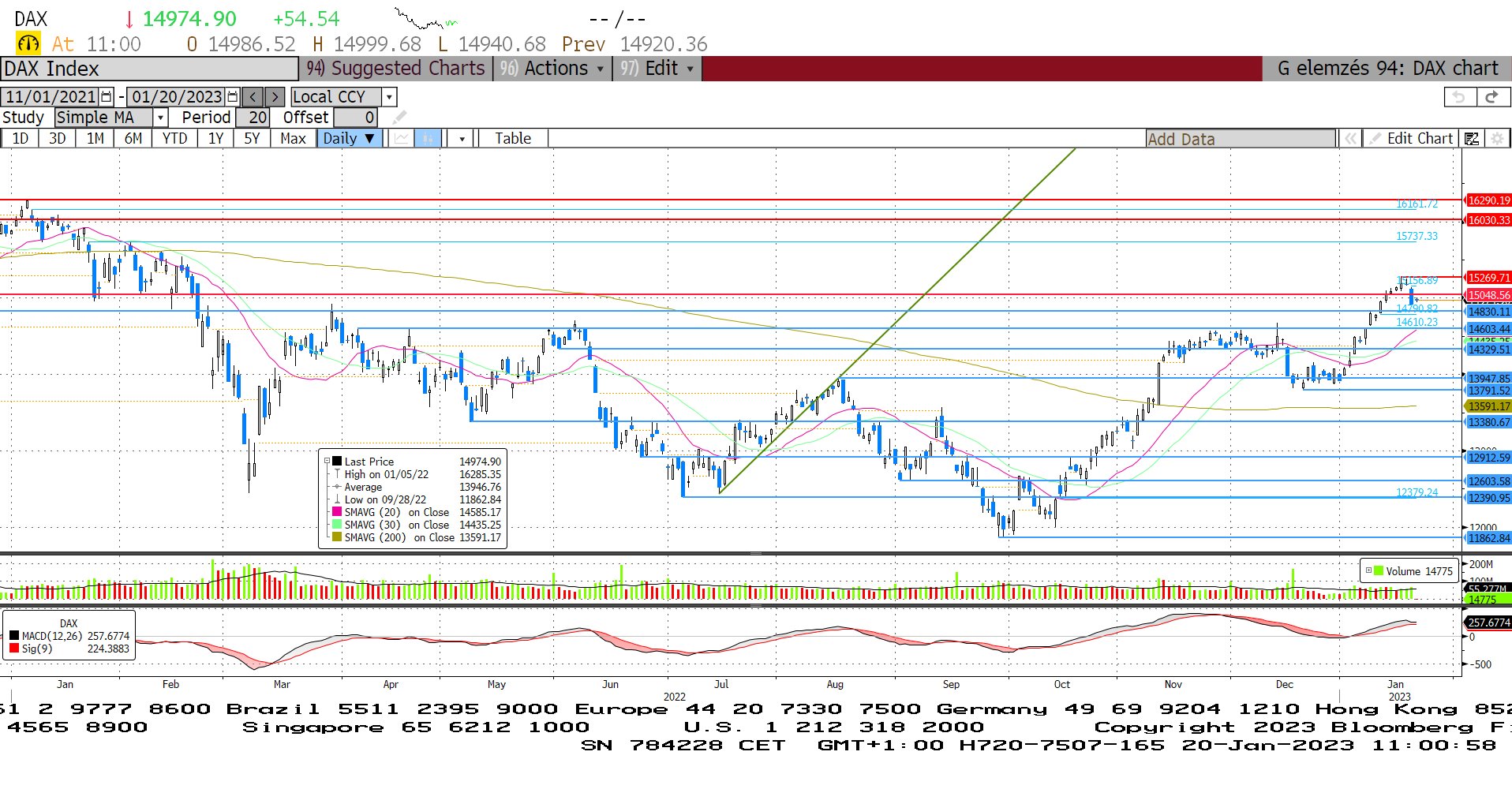The width and height of the screenshot is (1512, 789).
Task: Open the Edit menu
Action: tap(657, 69)
